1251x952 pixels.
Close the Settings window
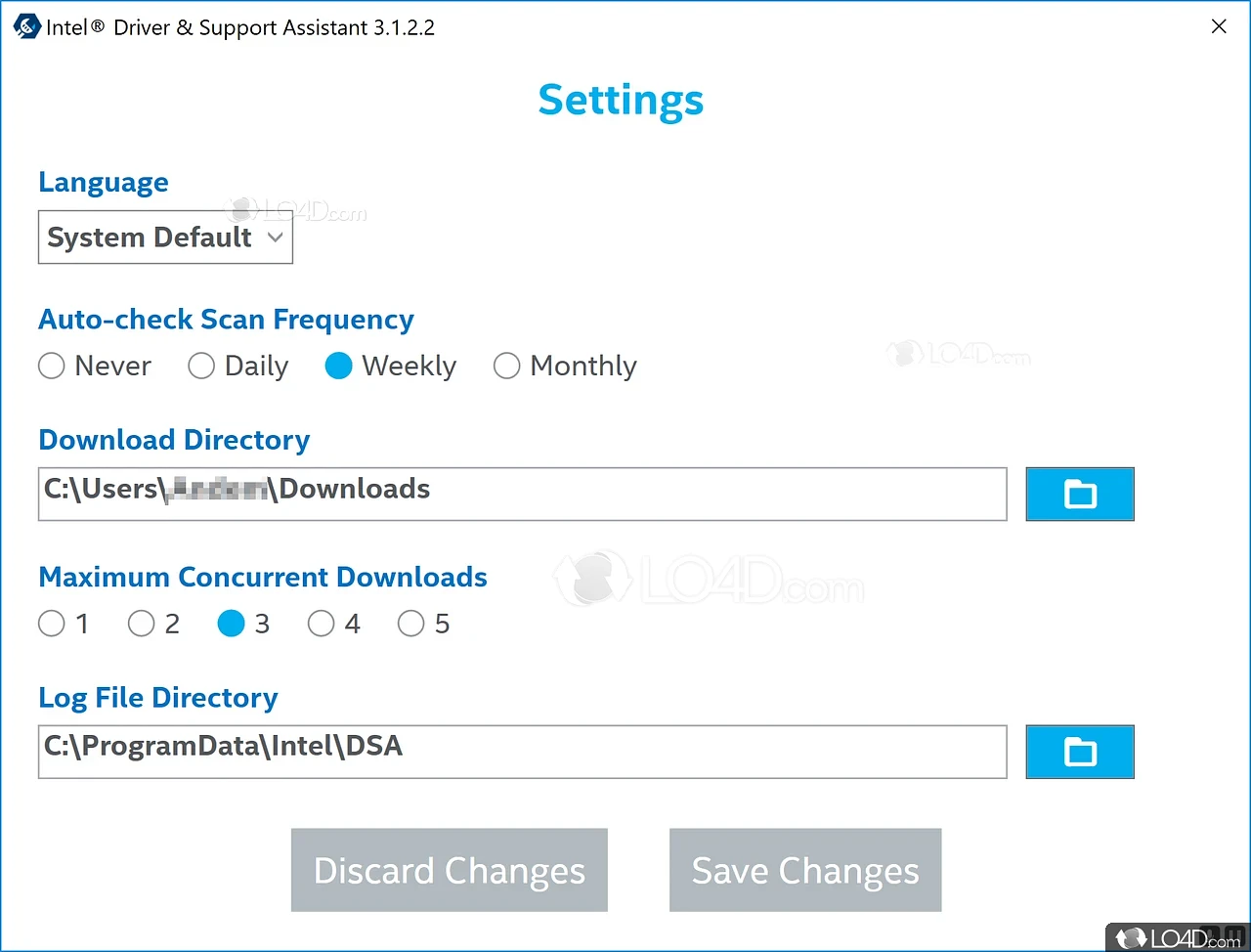coord(1219,26)
